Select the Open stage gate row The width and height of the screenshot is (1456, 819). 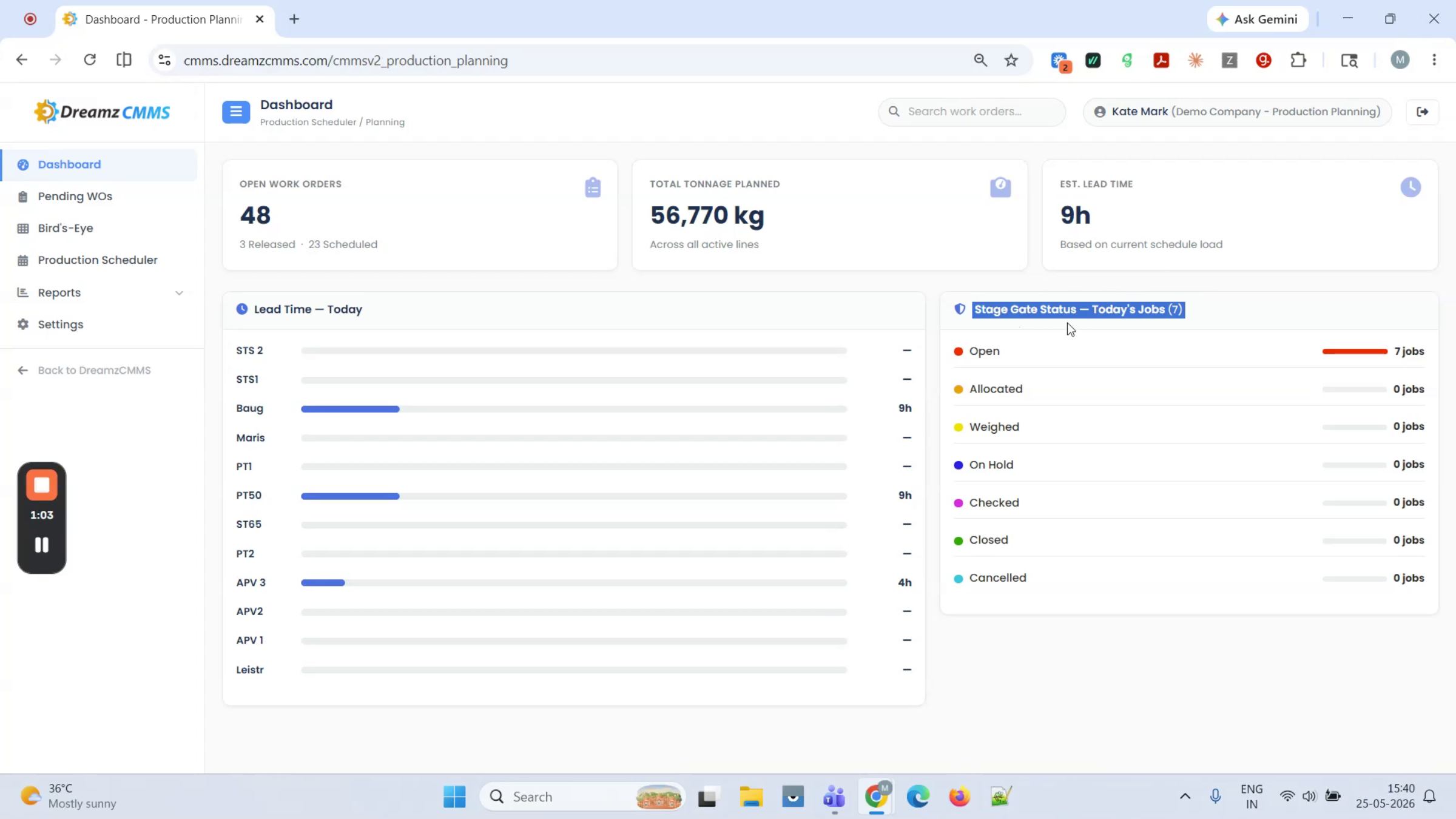pyautogui.click(x=1188, y=351)
